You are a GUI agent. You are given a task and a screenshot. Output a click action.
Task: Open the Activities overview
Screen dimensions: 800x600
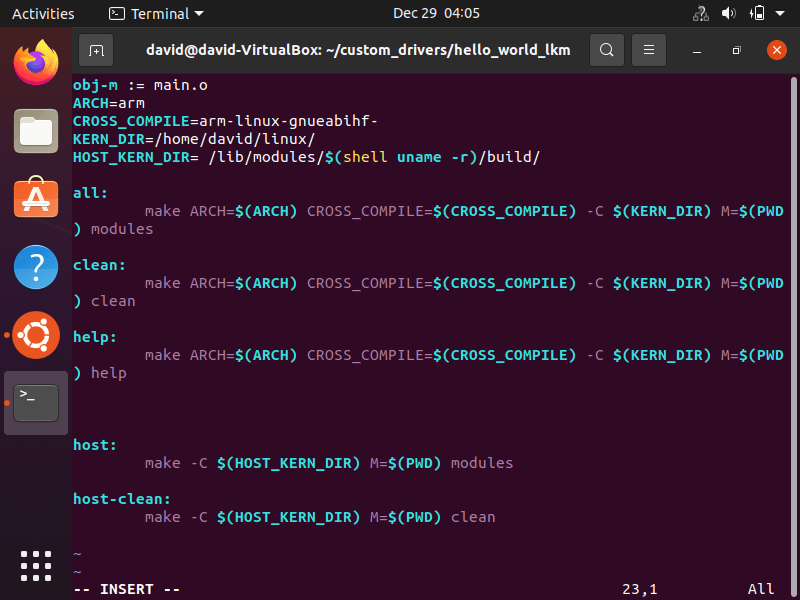[x=43, y=13]
